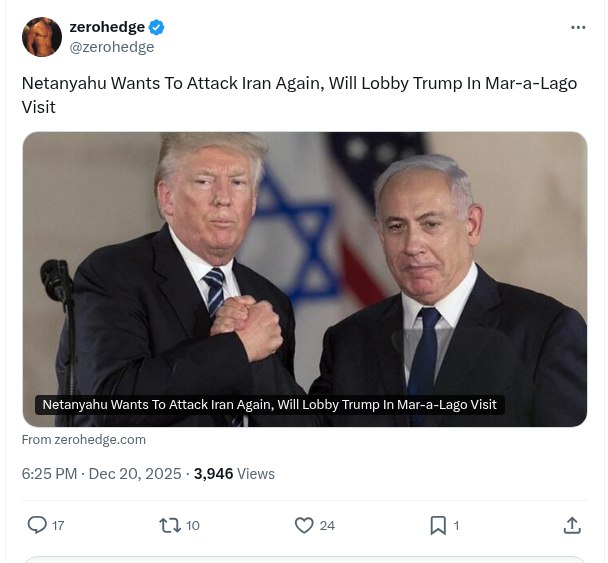
Task: Click the reply speech bubble icon
Action: coord(37,525)
